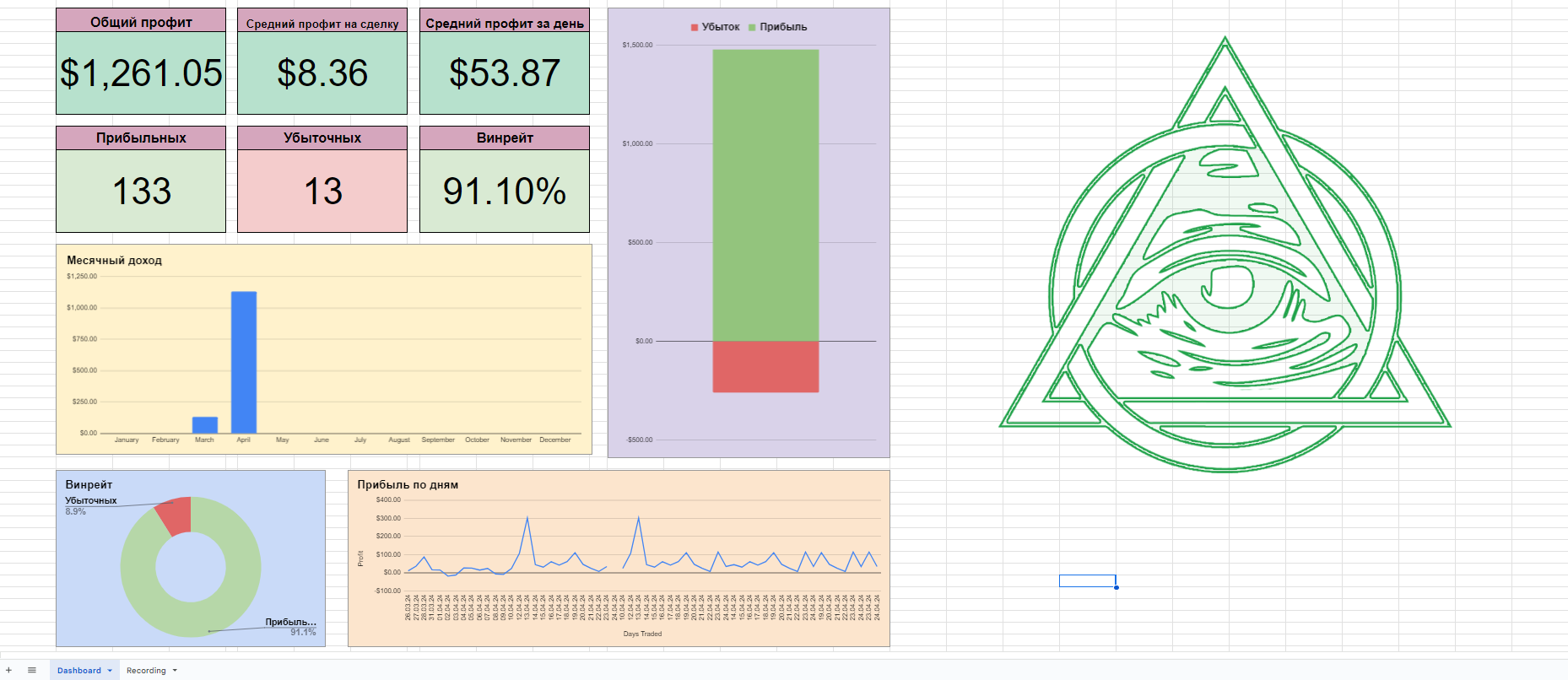Screen dimensions: 1568x680
Task: Select the empty highlighted cell below the logo
Action: point(1087,580)
